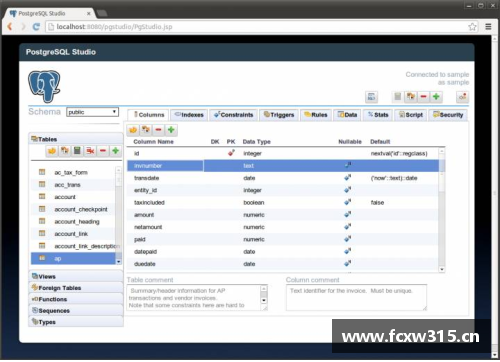Image resolution: width=500 pixels, height=362 pixels.
Task: Click the rename column icon in Columns toolbar
Action: tap(146, 130)
